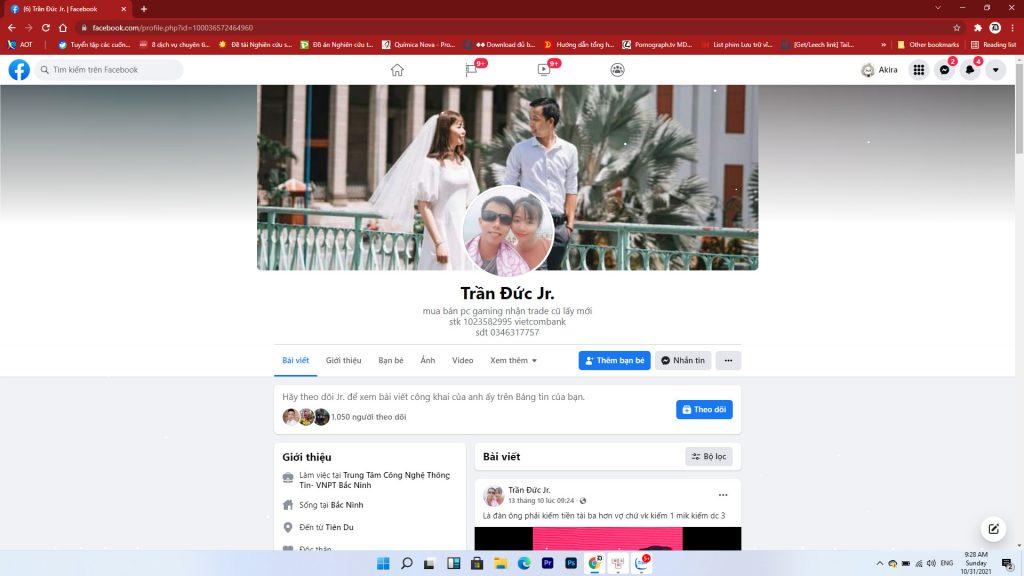Open the Chrome three-dot menu
The height and width of the screenshot is (576, 1024).
[1013, 27]
